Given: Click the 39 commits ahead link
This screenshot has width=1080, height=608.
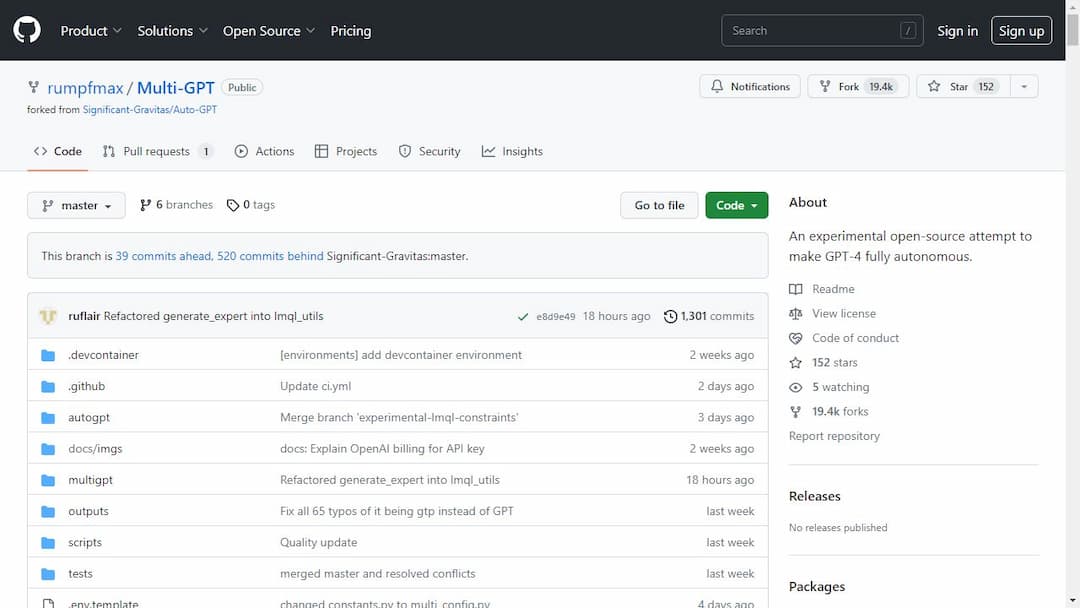Looking at the screenshot, I should click(163, 256).
